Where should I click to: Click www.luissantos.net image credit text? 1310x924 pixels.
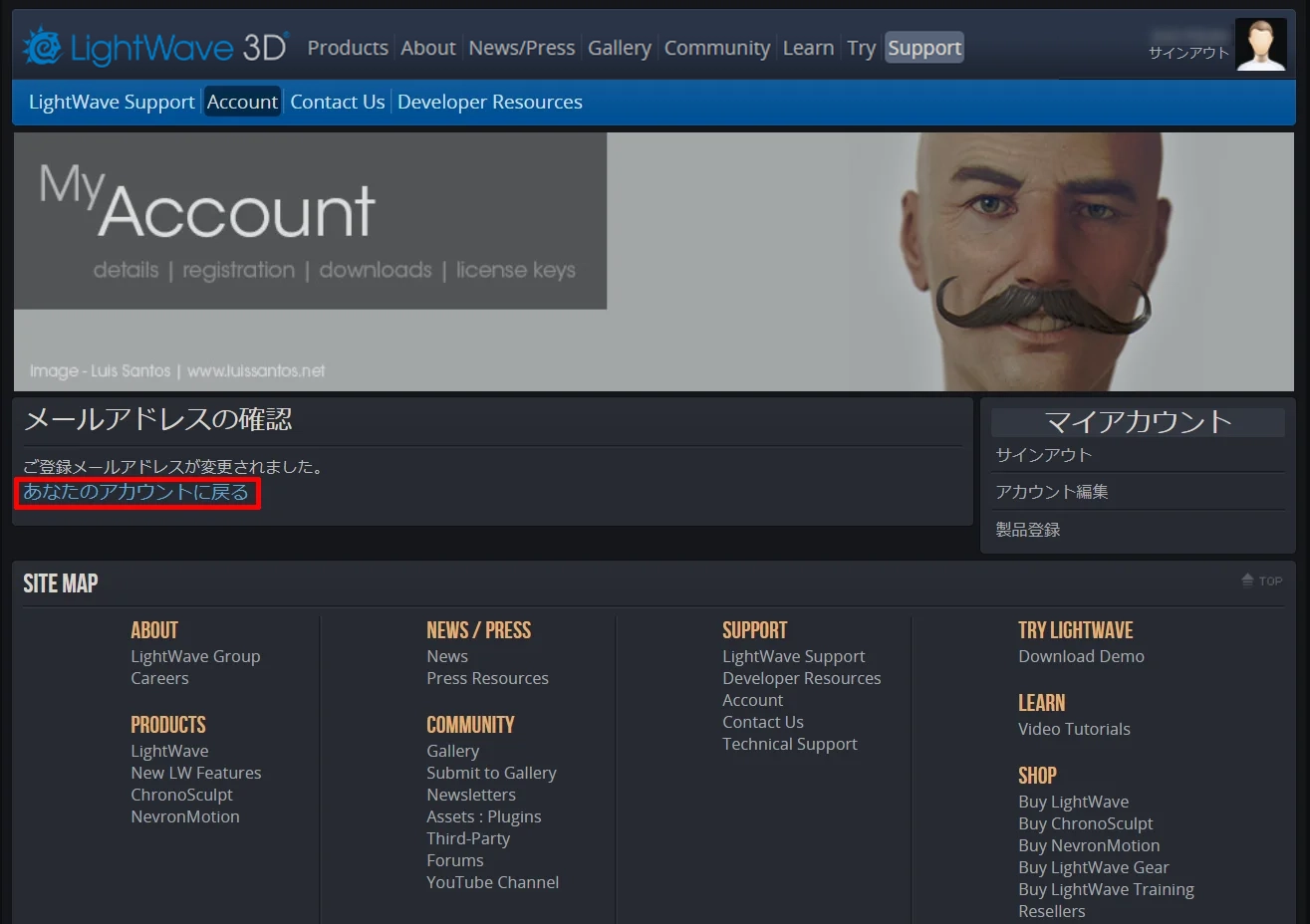pyautogui.click(x=256, y=370)
